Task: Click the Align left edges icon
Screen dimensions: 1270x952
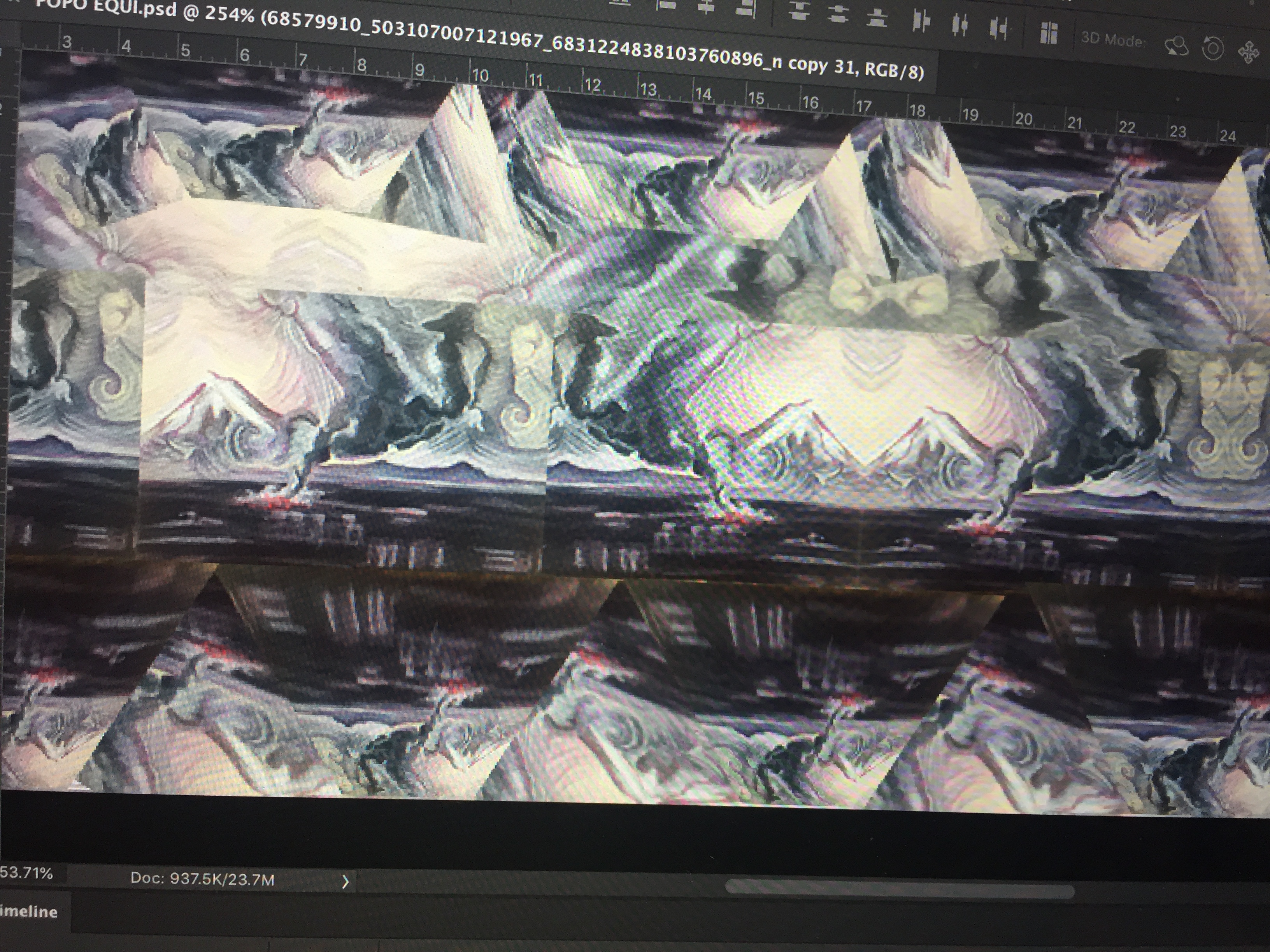Action: (x=666, y=5)
